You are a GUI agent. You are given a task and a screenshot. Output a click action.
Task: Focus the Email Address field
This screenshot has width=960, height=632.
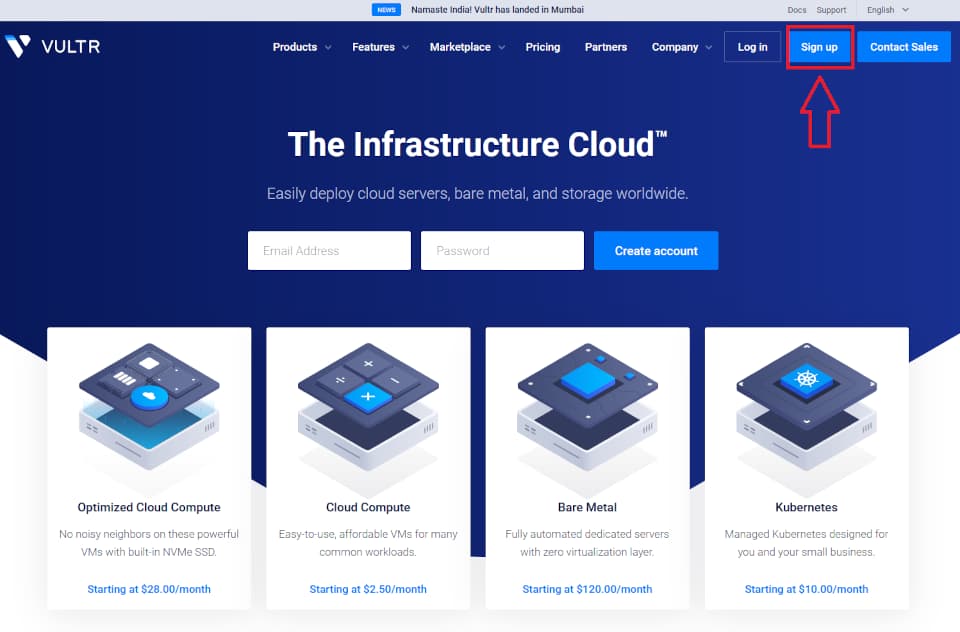point(329,250)
